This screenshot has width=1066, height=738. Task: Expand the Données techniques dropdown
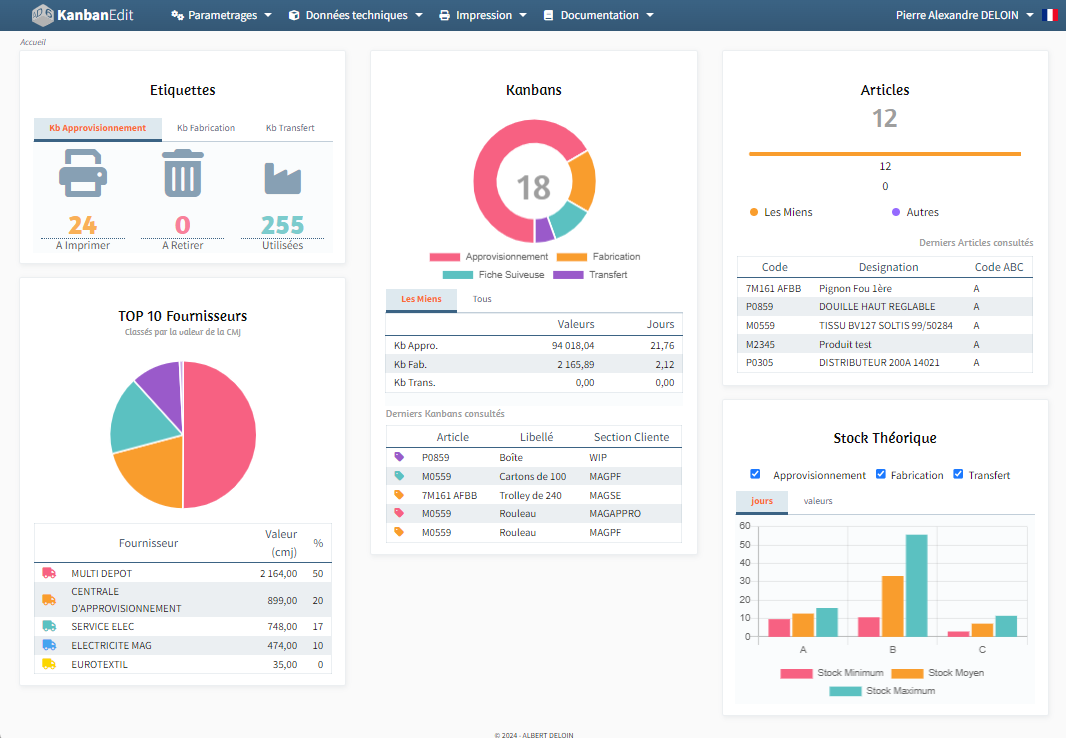coord(355,15)
